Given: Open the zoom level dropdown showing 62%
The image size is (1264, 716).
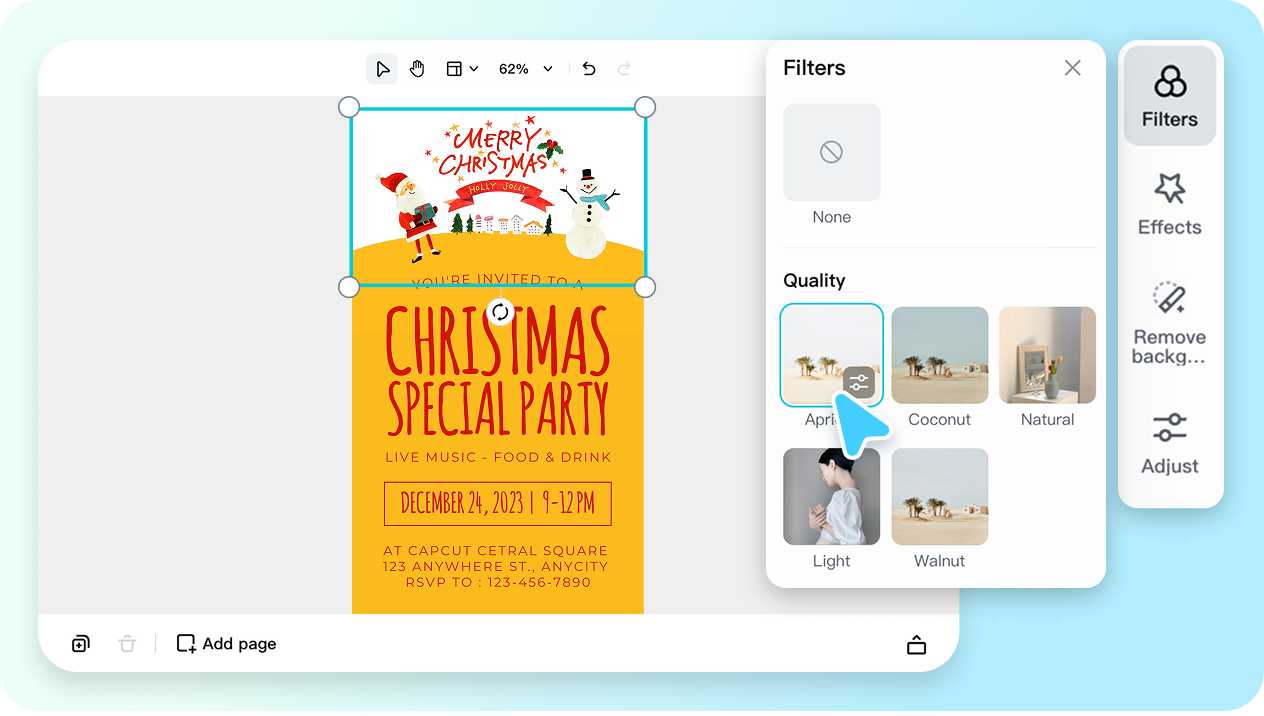Looking at the screenshot, I should [525, 68].
